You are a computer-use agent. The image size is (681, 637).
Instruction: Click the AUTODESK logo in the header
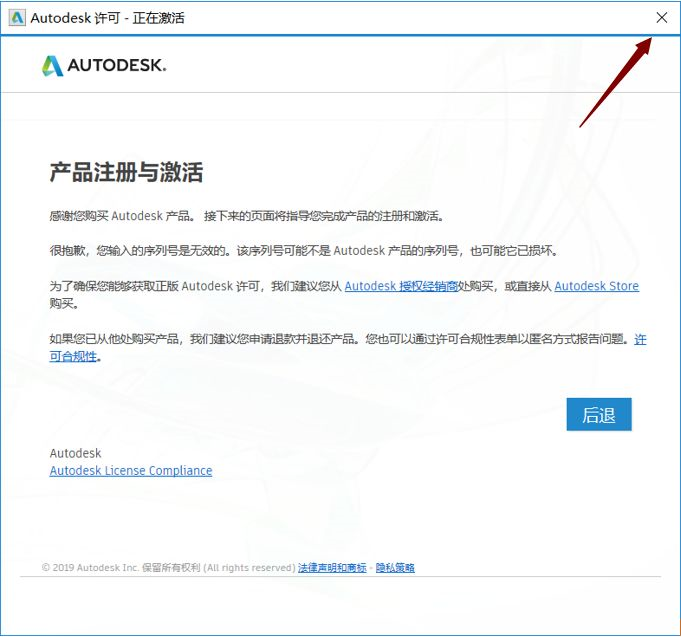(x=104, y=66)
